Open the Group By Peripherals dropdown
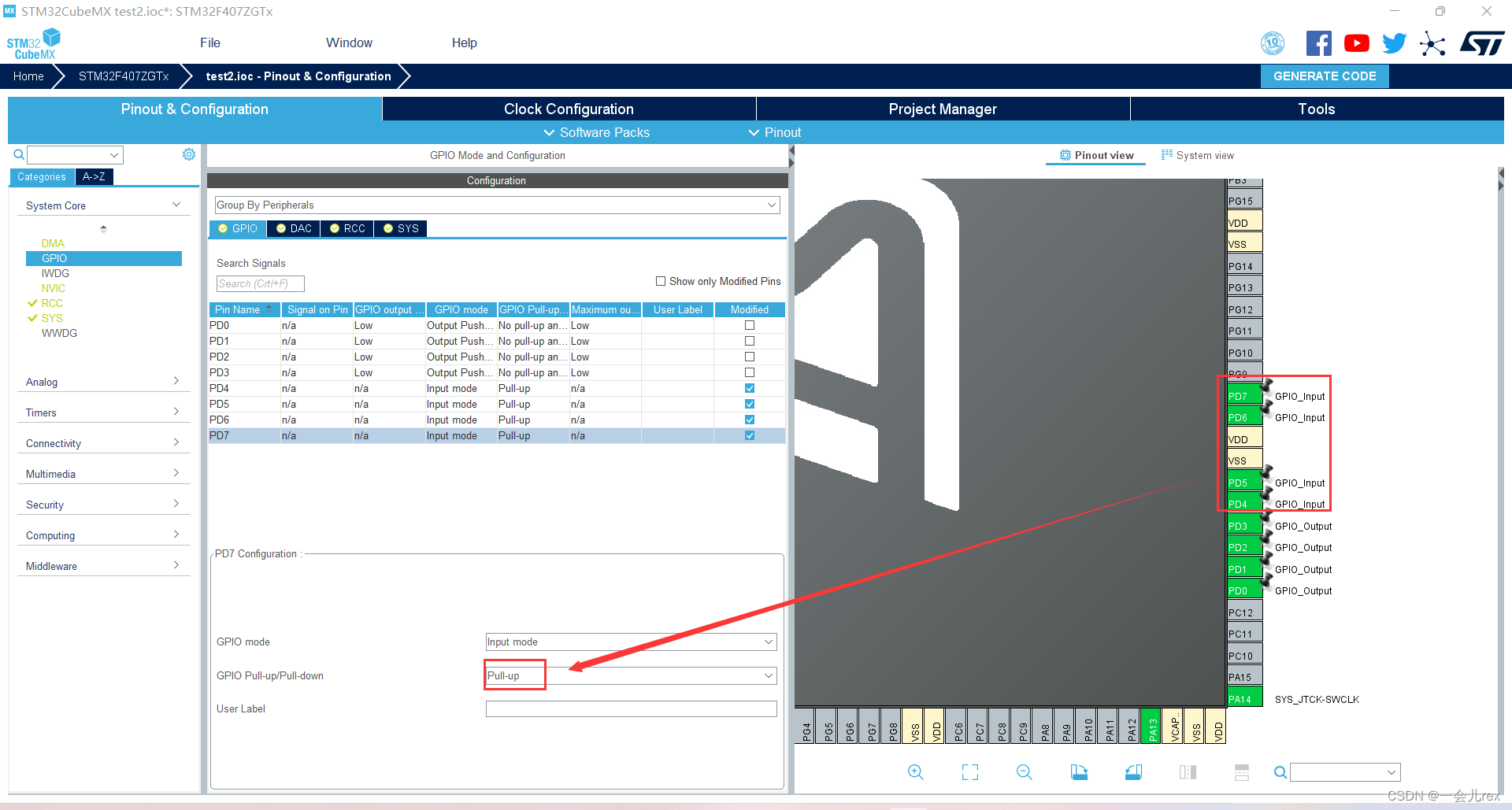 497,205
